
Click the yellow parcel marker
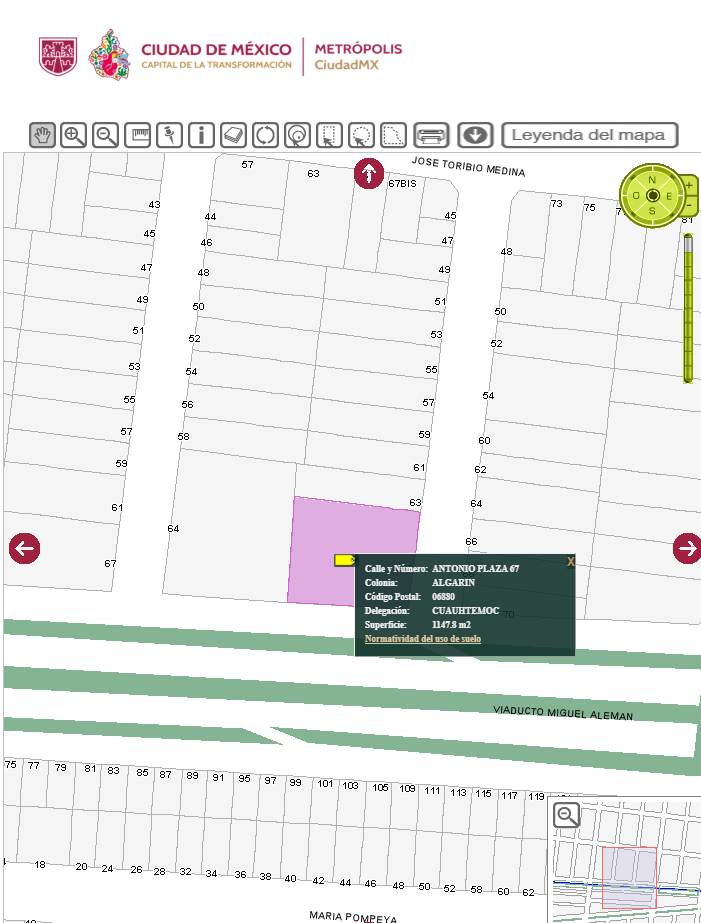click(345, 560)
